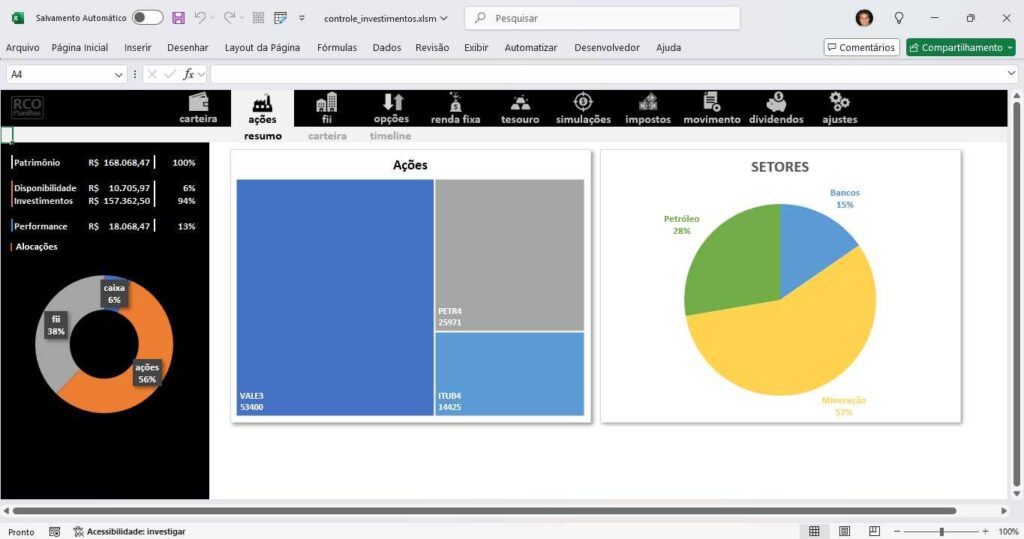Click the Comentários button
This screenshot has width=1024, height=539.
(x=861, y=47)
